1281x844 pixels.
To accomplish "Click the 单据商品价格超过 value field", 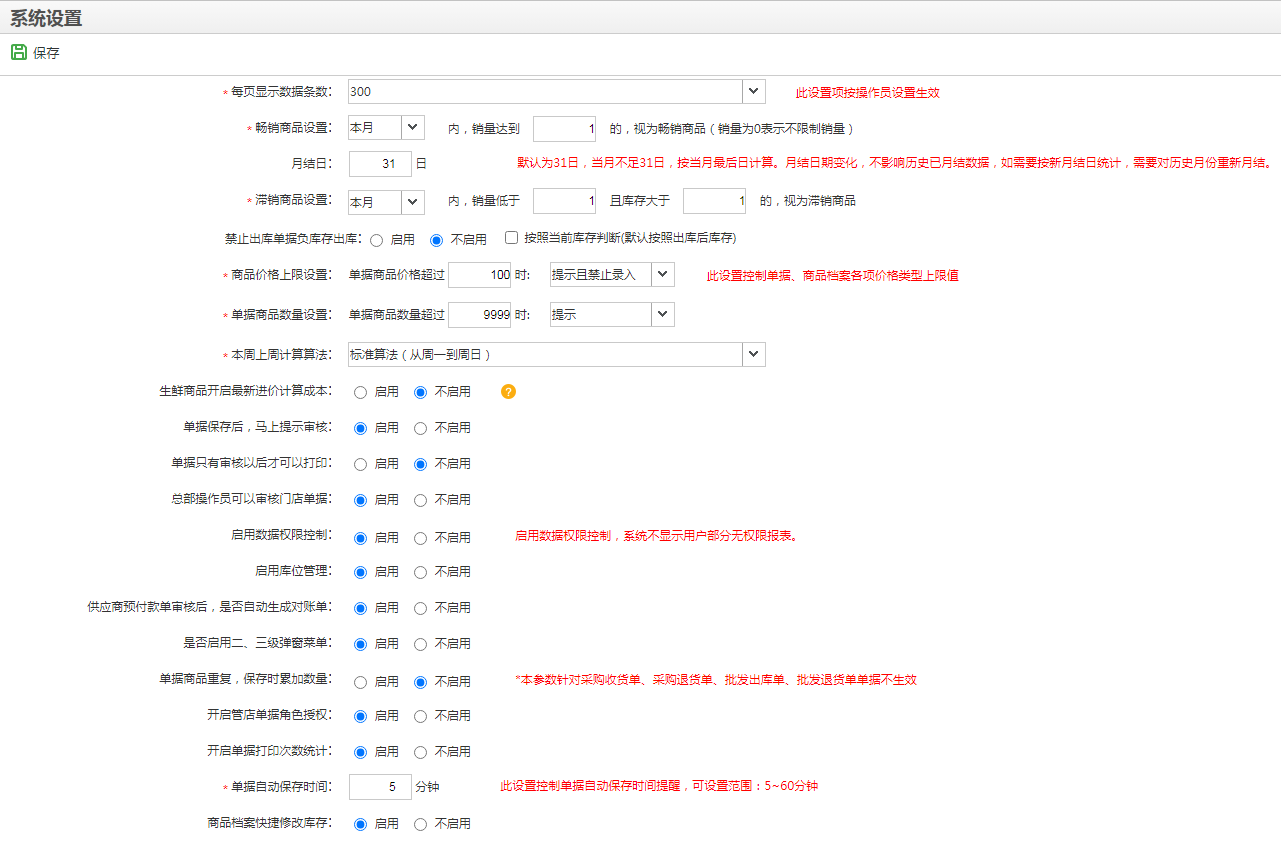I will 480,275.
